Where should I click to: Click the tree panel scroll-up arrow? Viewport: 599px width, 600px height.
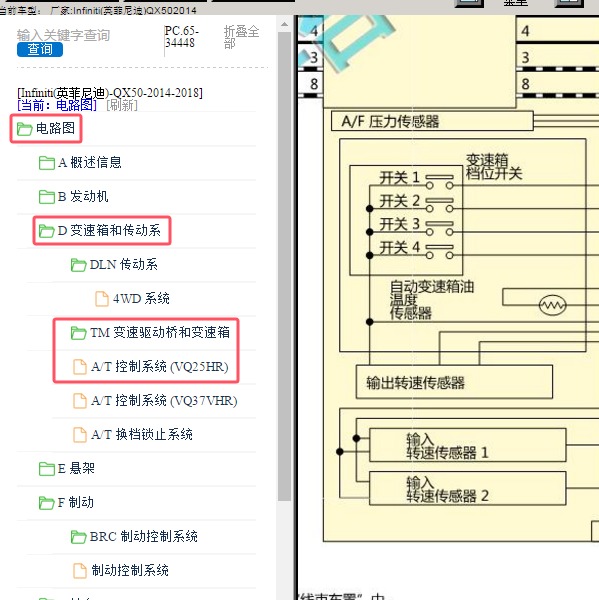point(284,24)
